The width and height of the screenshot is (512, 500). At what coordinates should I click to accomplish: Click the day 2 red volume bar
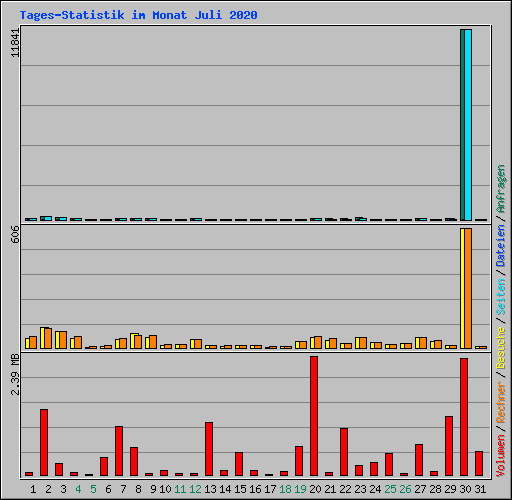click(x=44, y=442)
